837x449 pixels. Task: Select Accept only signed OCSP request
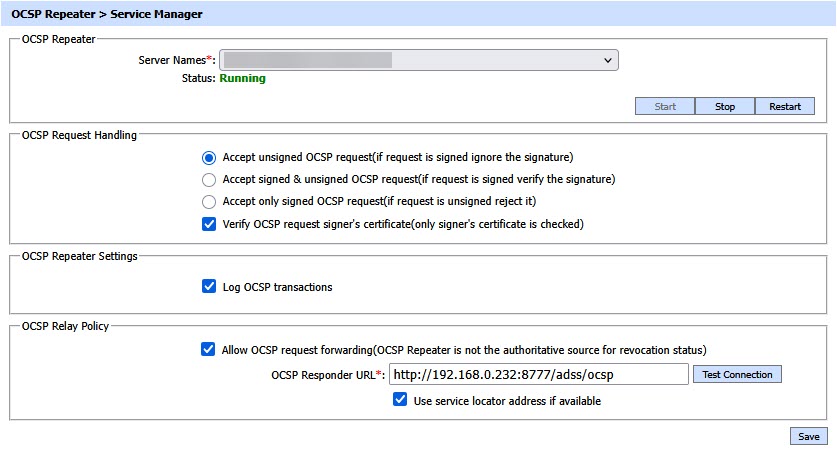point(209,201)
